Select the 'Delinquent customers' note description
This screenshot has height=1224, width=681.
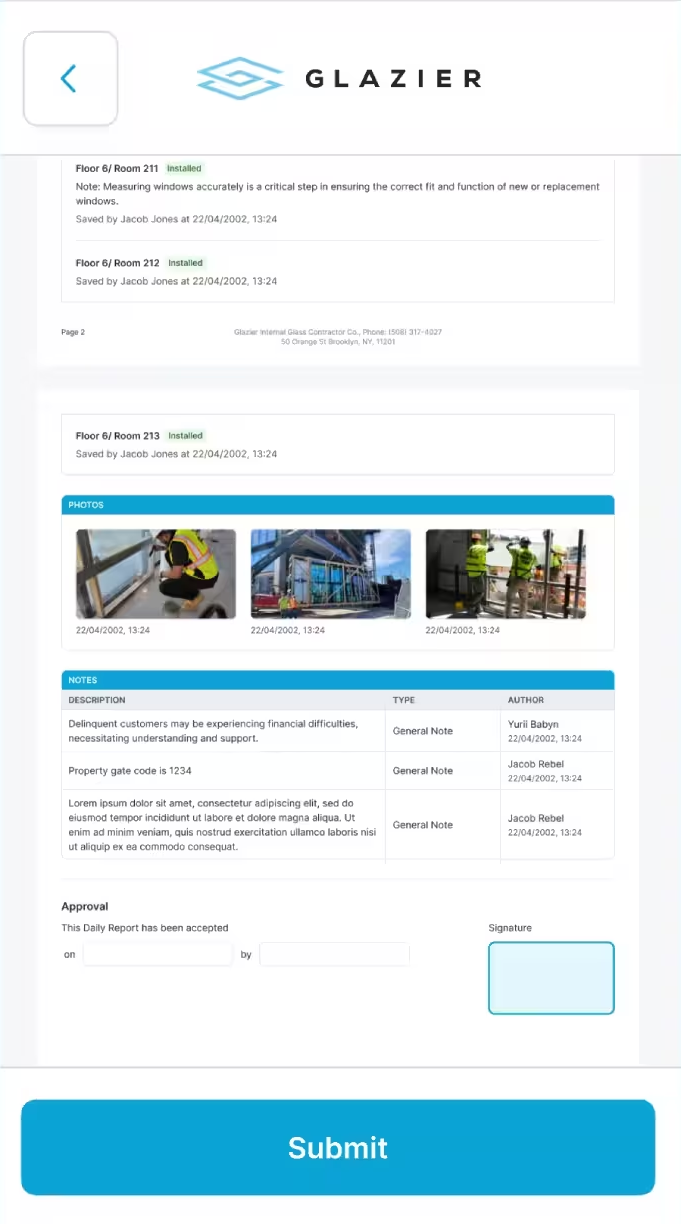tap(213, 731)
